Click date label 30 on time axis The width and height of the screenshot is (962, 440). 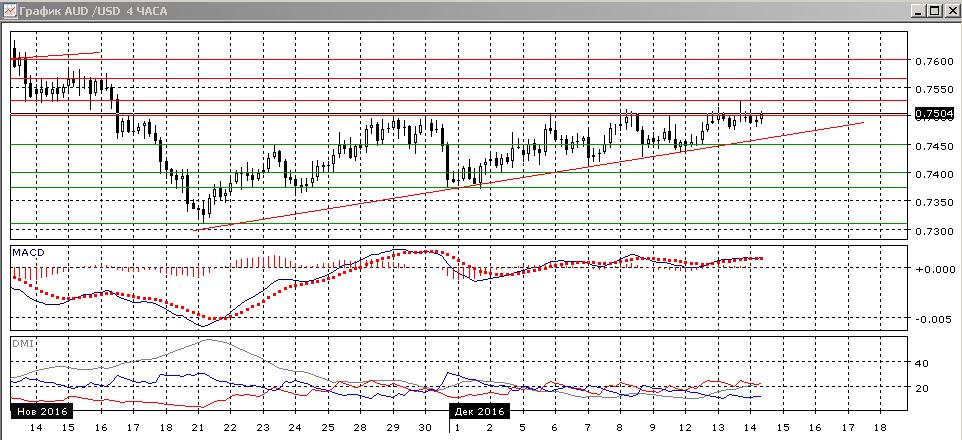tap(423, 427)
